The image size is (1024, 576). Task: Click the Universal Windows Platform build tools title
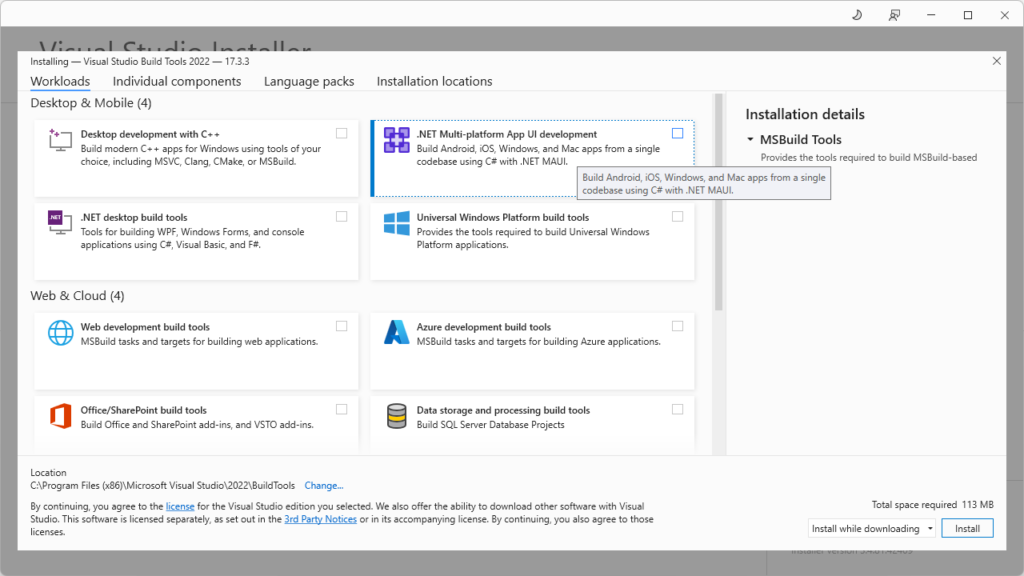point(503,217)
